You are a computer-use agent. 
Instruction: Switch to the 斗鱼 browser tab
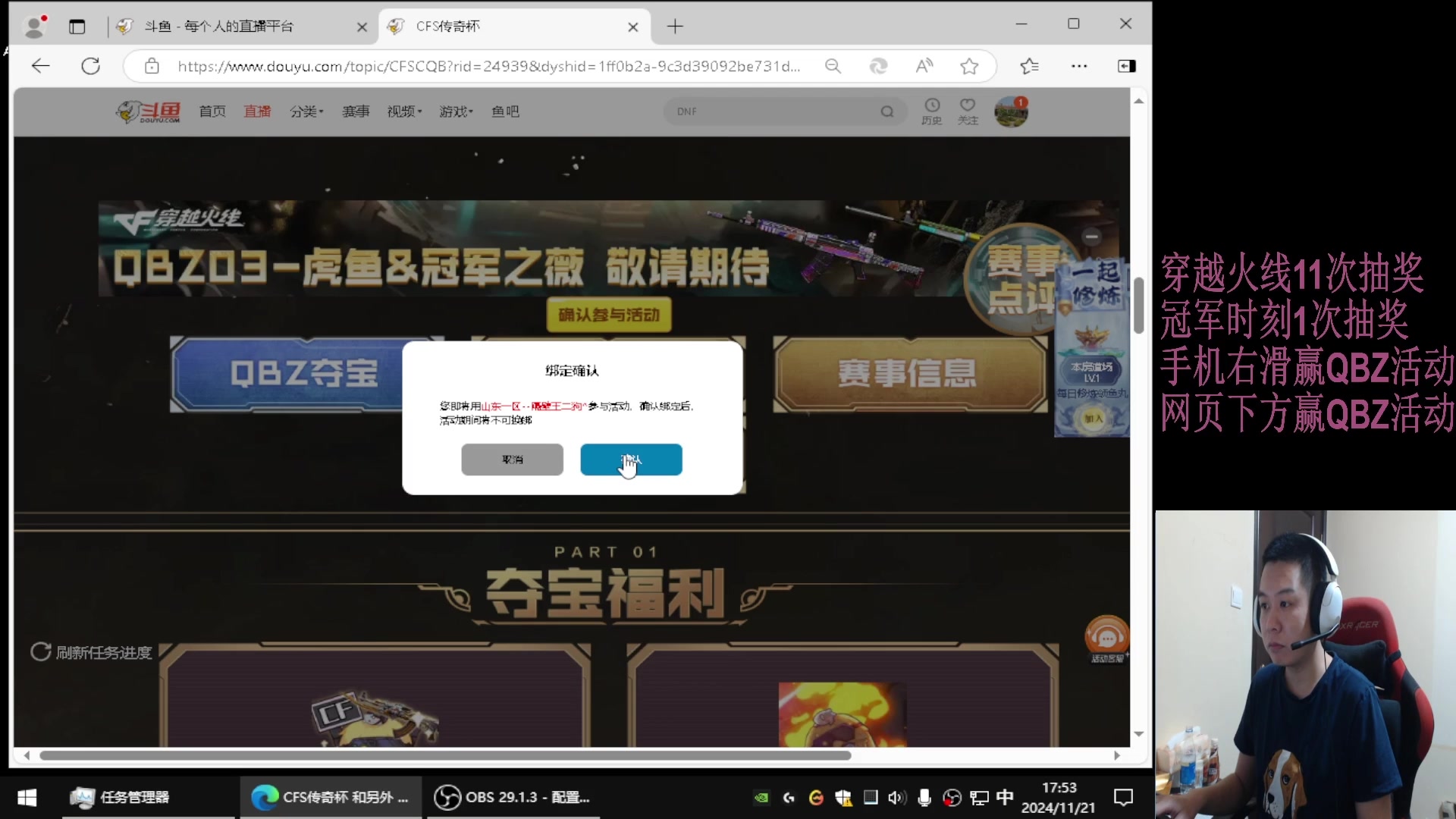point(235,27)
